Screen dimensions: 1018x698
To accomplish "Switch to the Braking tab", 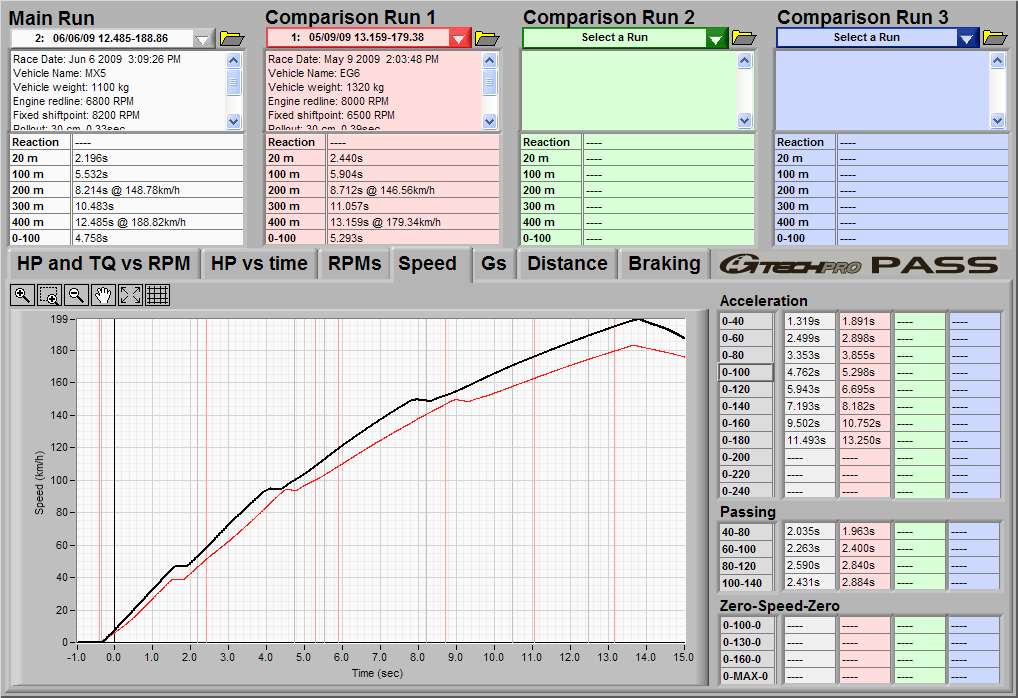I will coord(664,264).
